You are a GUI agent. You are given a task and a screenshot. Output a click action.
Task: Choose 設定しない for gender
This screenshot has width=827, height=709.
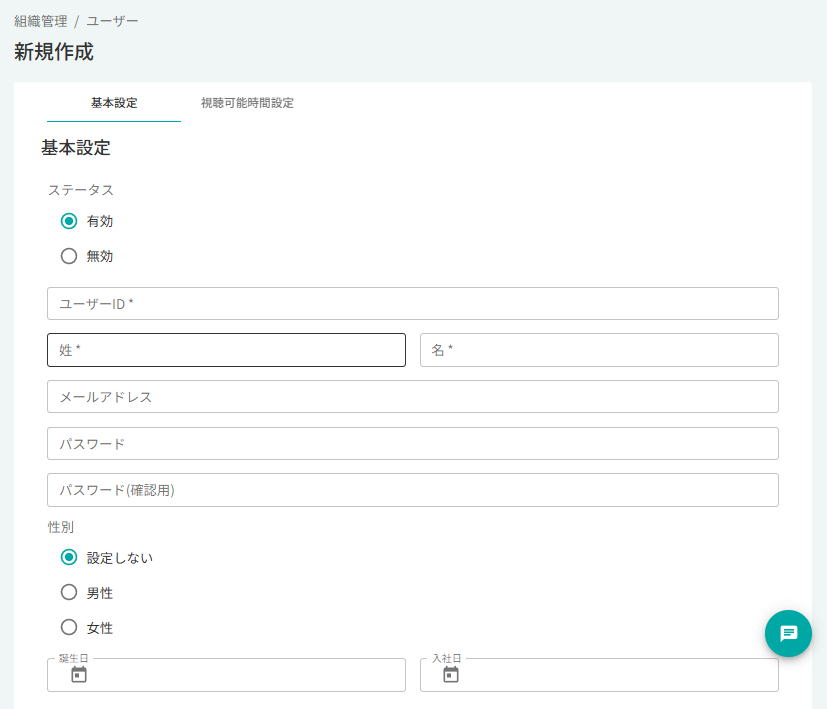69,557
